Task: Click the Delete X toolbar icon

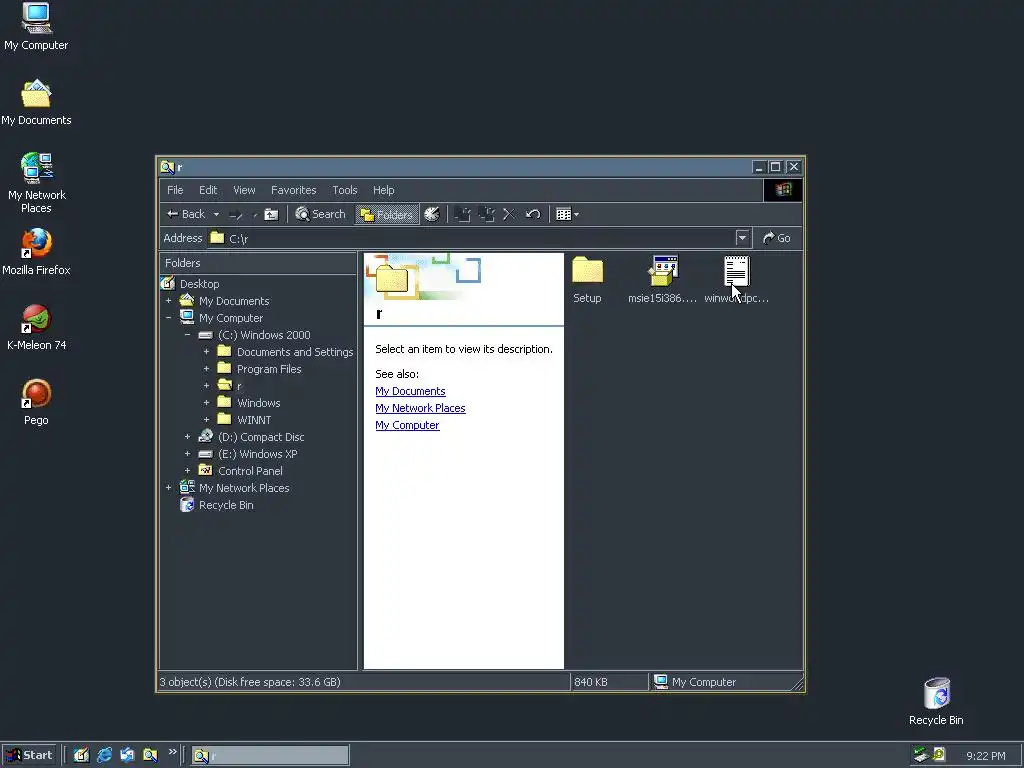Action: click(509, 214)
